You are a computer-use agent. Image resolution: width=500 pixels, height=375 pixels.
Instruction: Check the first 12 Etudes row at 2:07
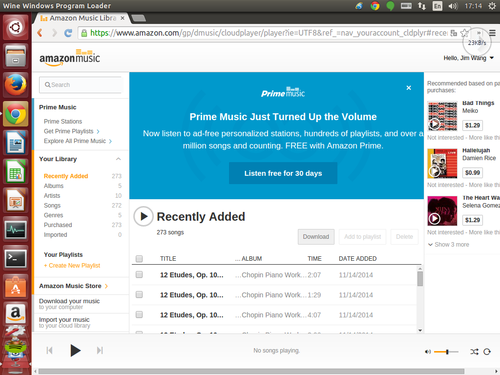pos(139,275)
